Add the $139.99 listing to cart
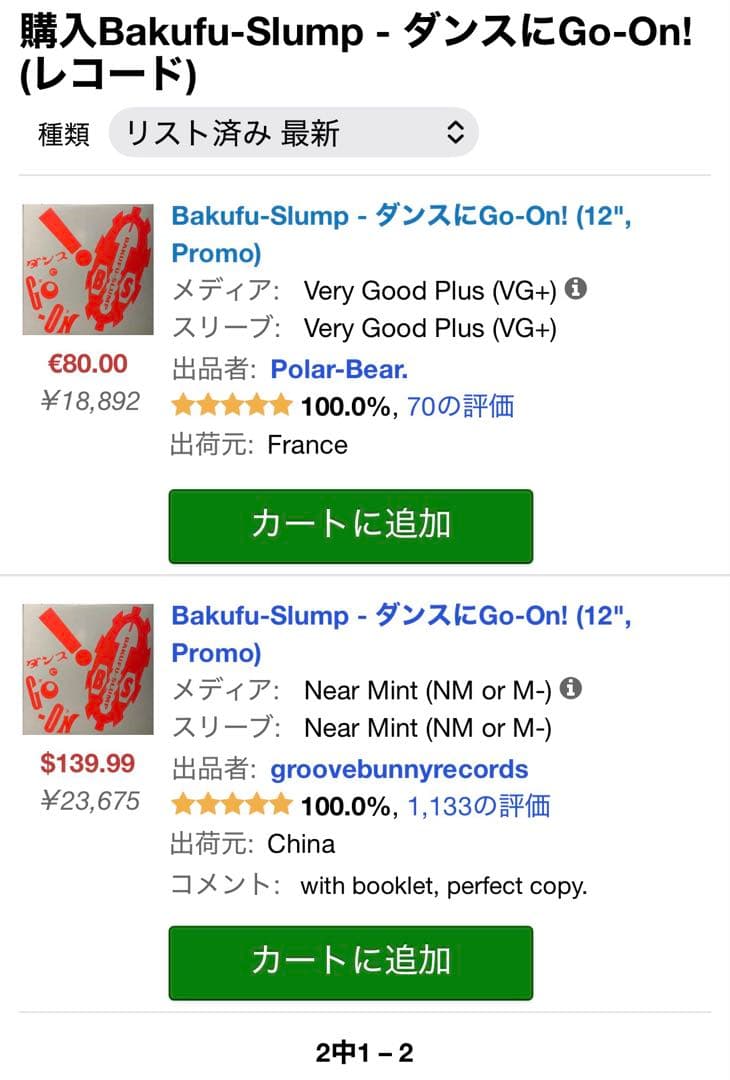Image resolution: width=730 pixels, height=1080 pixels. pyautogui.click(x=352, y=962)
